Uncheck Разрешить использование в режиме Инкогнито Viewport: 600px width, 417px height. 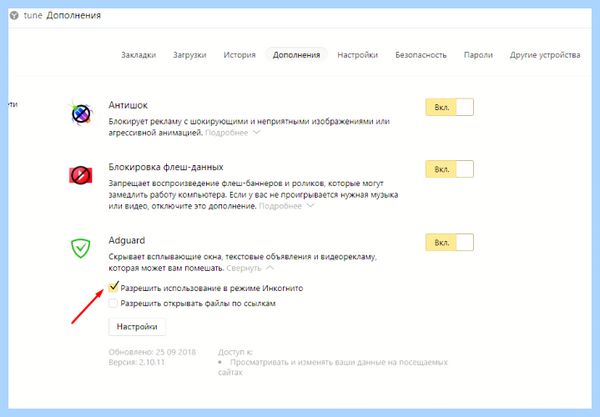[x=113, y=287]
